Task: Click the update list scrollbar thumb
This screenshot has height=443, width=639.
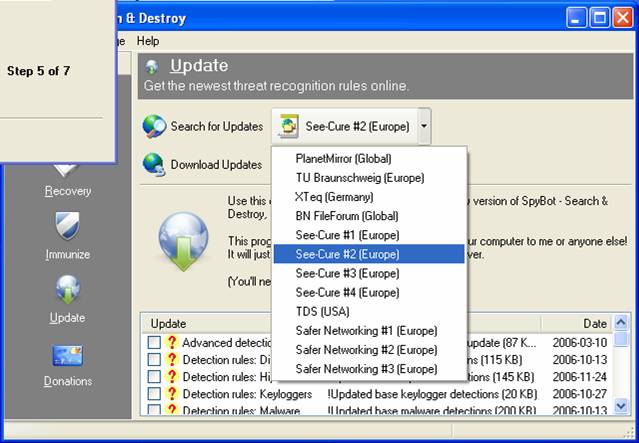Action: pyautogui.click(x=620, y=339)
